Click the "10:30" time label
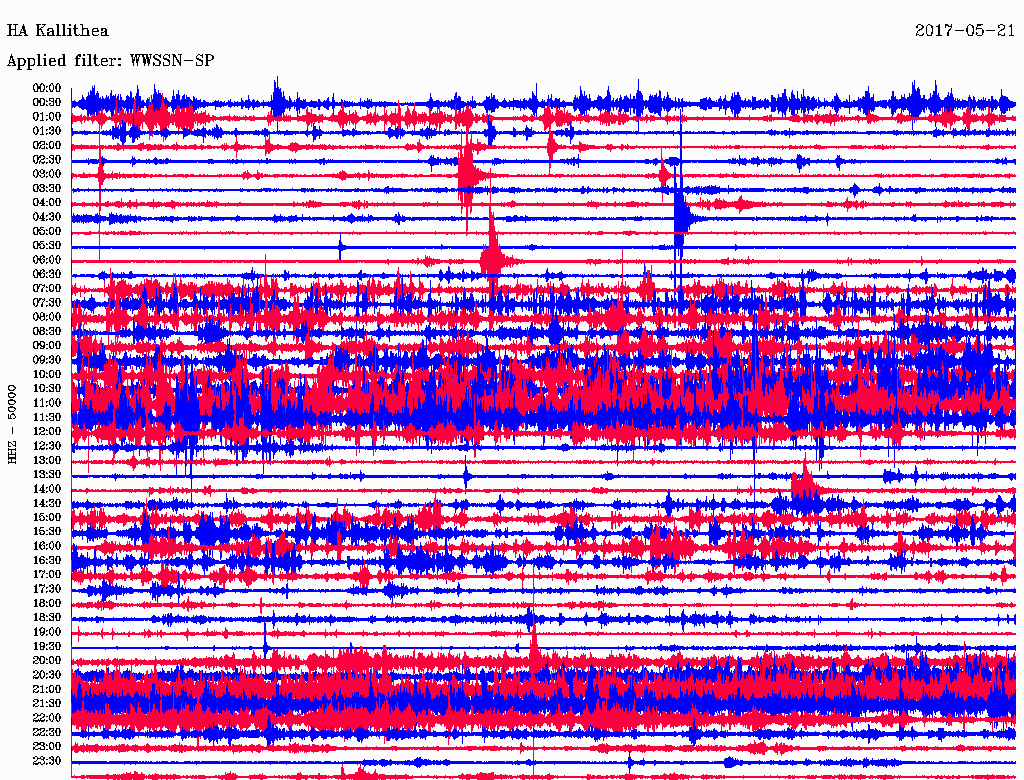The width and height of the screenshot is (1024, 780). tap(47, 389)
